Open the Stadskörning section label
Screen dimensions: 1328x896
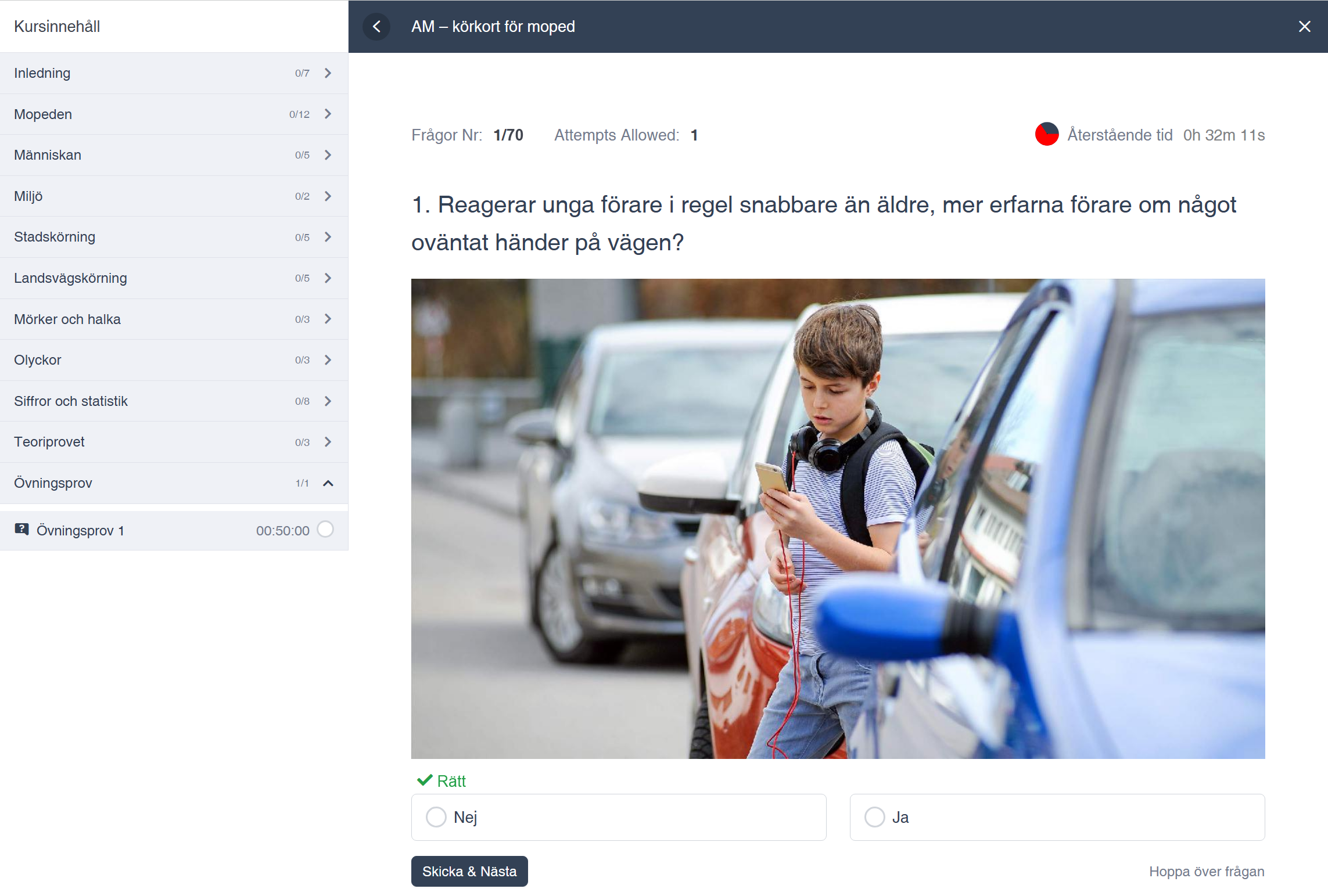(x=55, y=237)
